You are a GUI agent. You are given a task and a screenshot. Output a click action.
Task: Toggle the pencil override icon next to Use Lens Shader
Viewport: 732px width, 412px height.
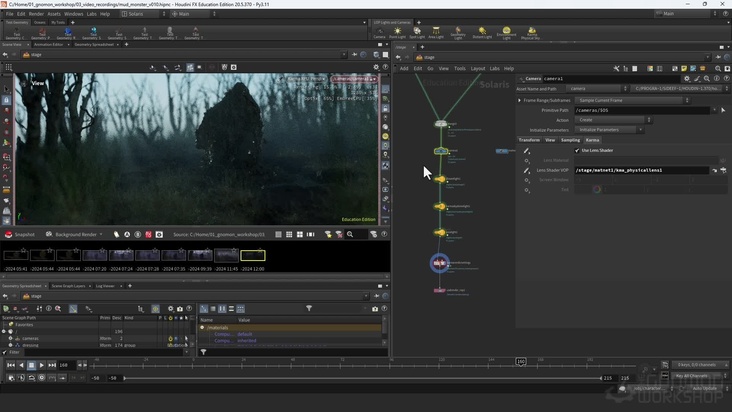[527, 150]
